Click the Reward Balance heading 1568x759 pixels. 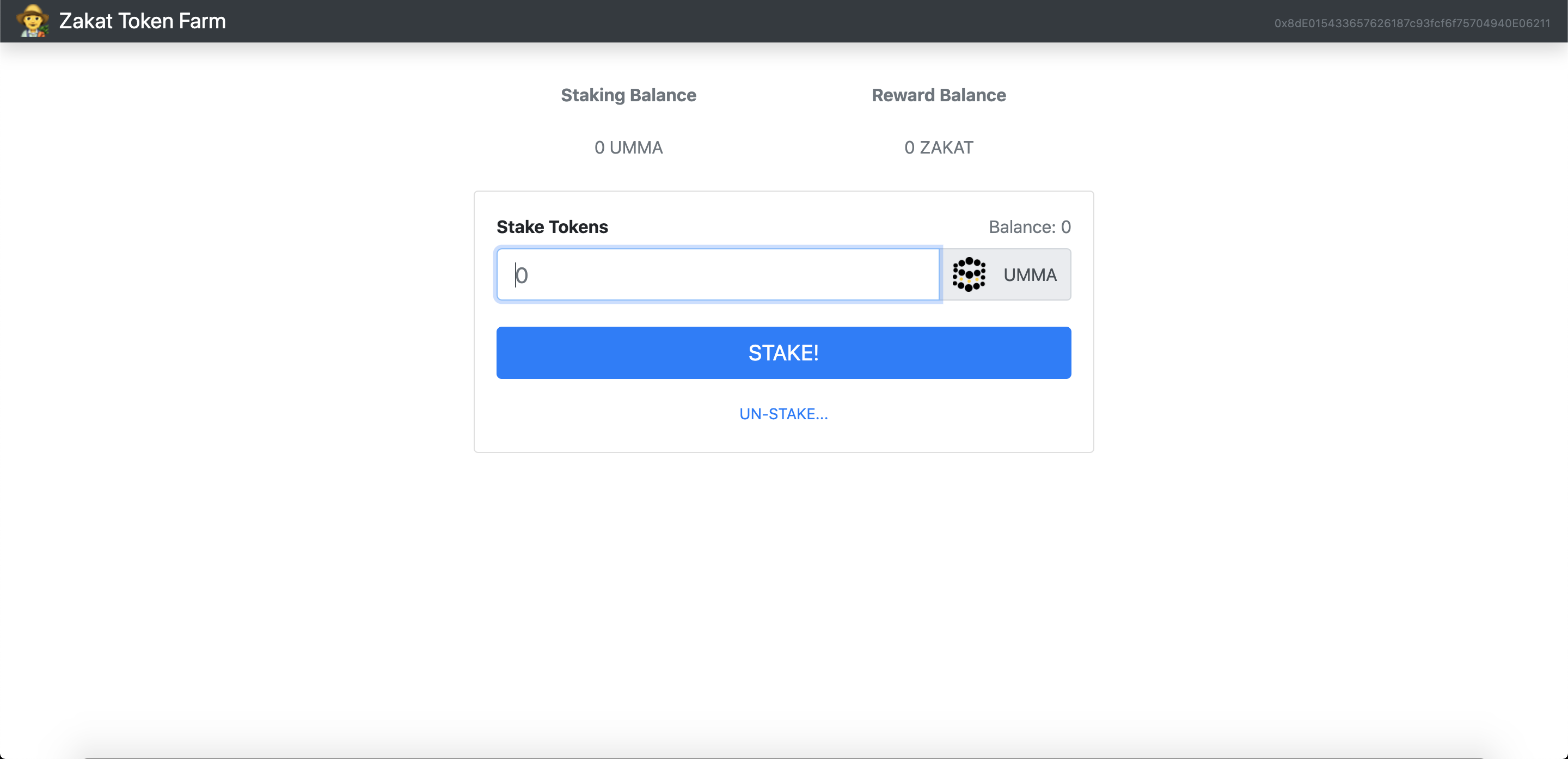[x=938, y=95]
